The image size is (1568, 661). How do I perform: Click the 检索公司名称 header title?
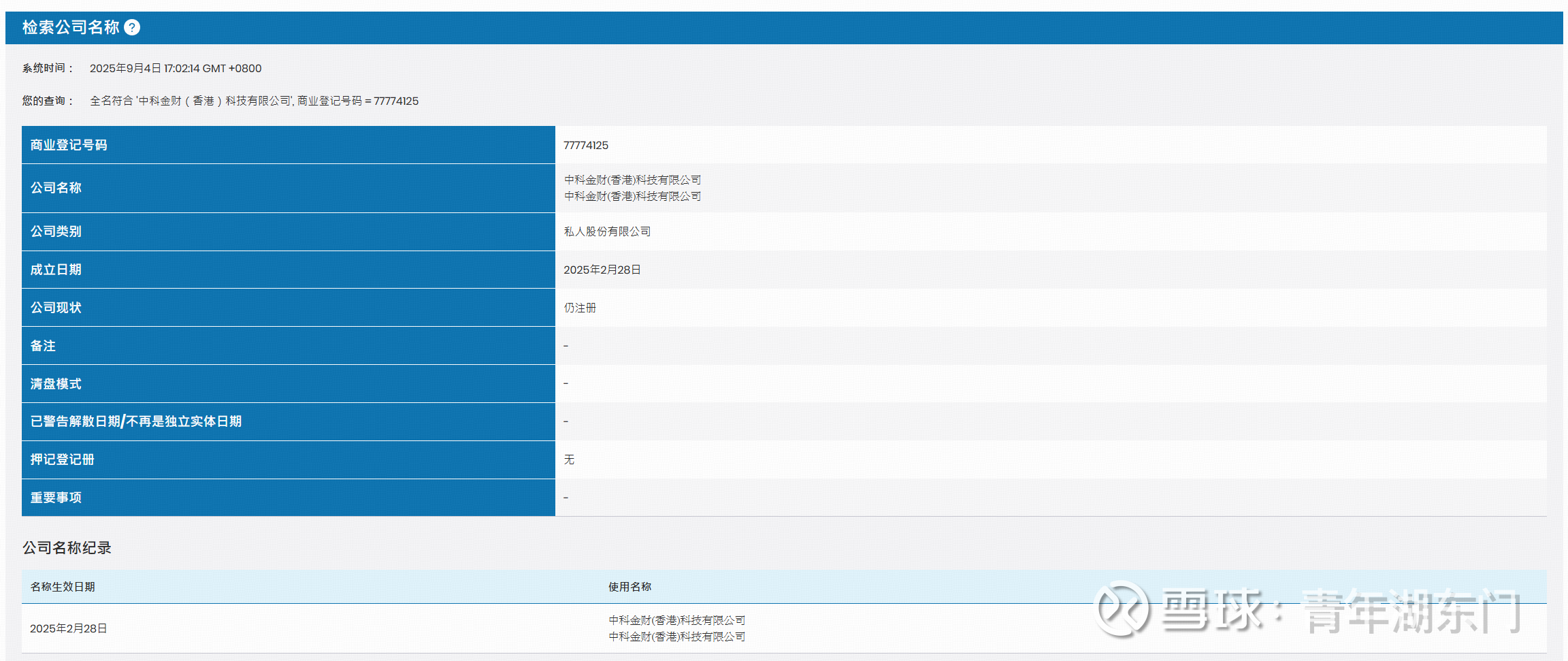click(x=71, y=27)
